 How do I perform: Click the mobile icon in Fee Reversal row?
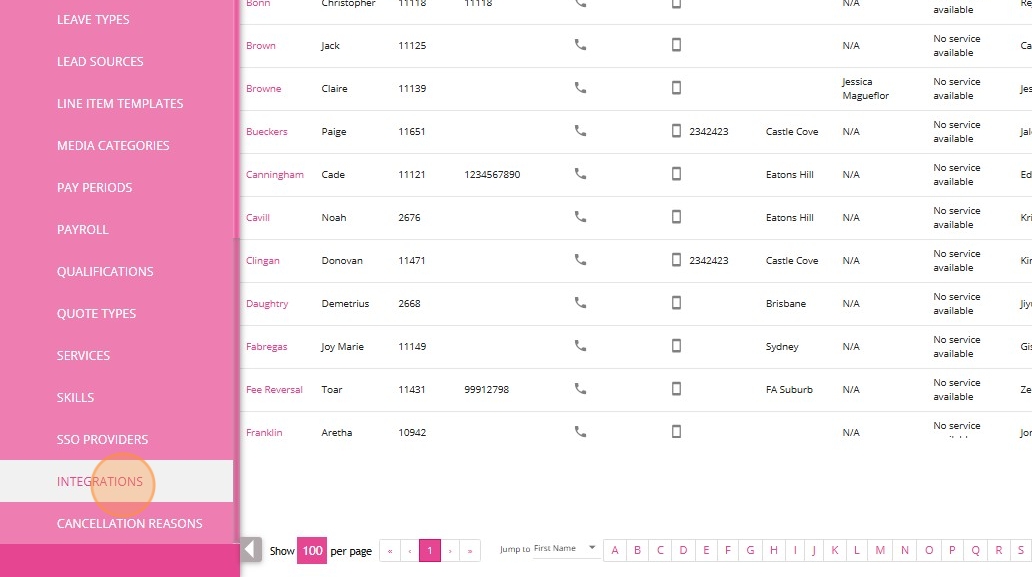tap(676, 389)
